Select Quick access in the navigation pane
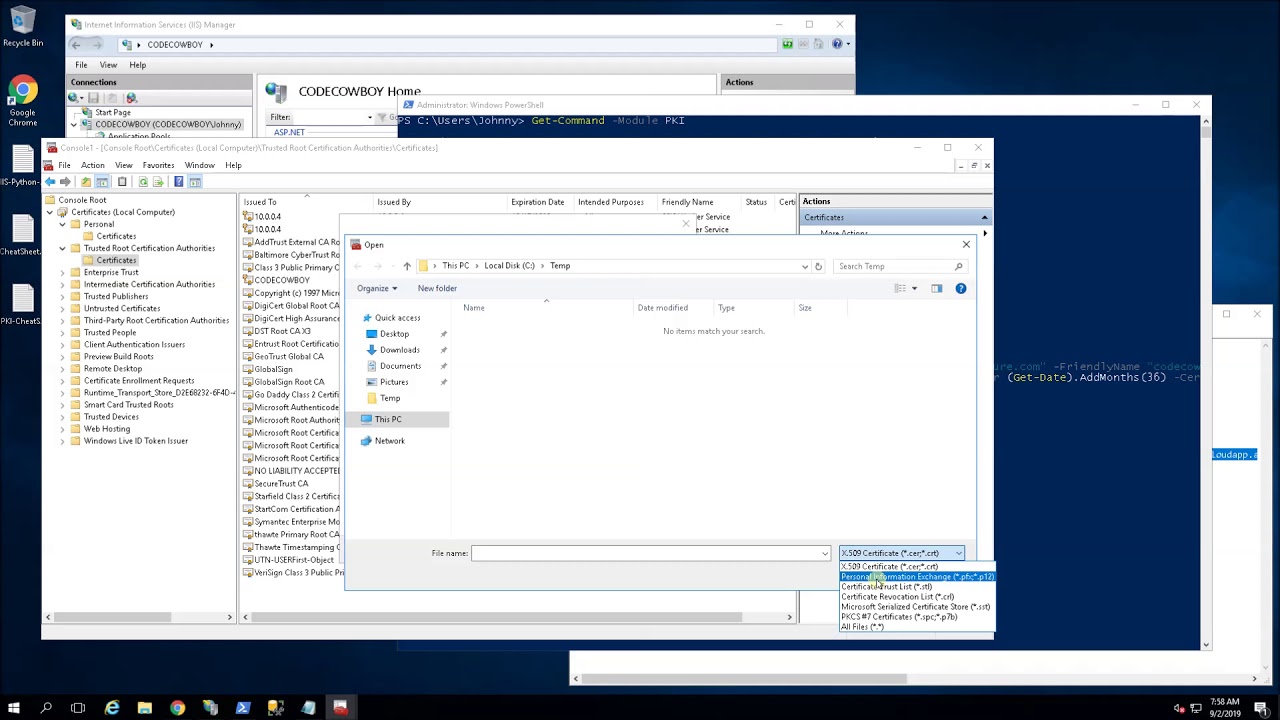 (x=397, y=318)
